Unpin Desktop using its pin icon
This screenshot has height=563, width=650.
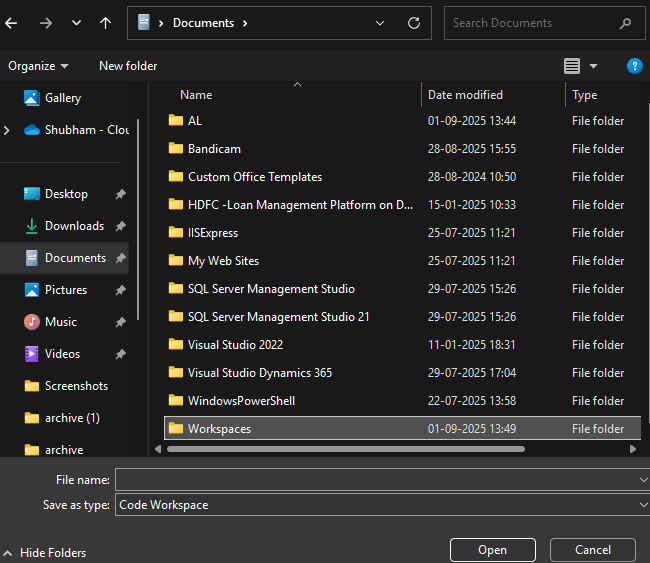coord(121,194)
